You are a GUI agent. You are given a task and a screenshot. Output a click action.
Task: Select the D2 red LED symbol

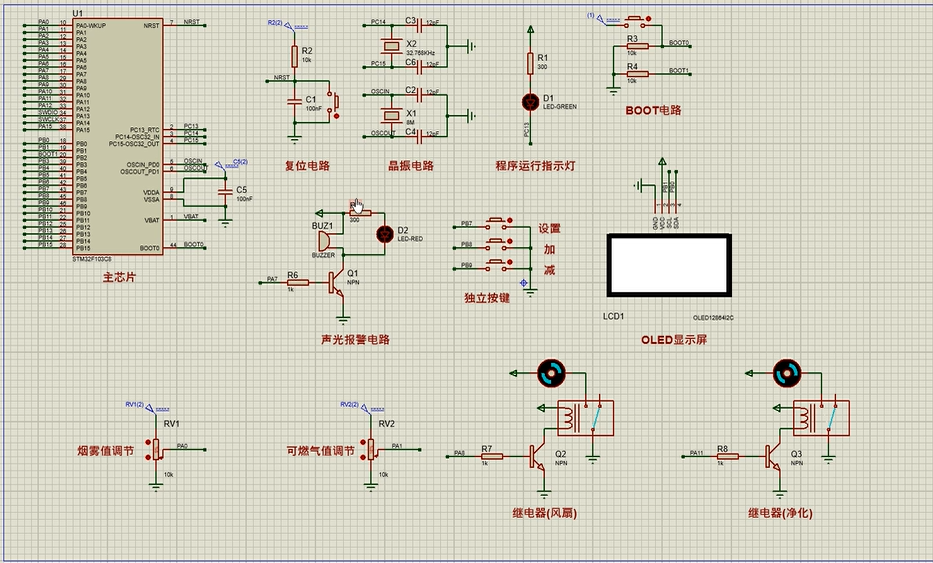click(x=385, y=234)
